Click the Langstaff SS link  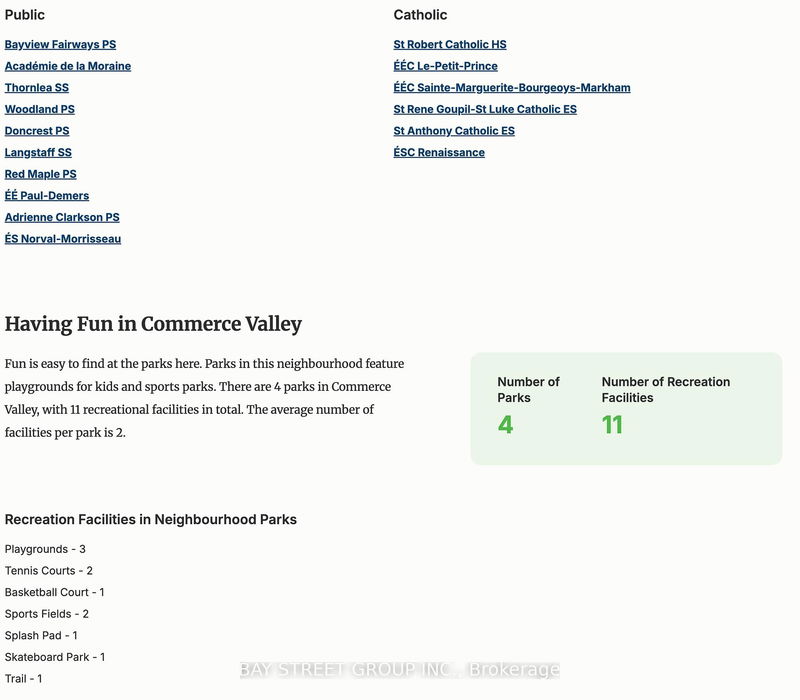(38, 153)
